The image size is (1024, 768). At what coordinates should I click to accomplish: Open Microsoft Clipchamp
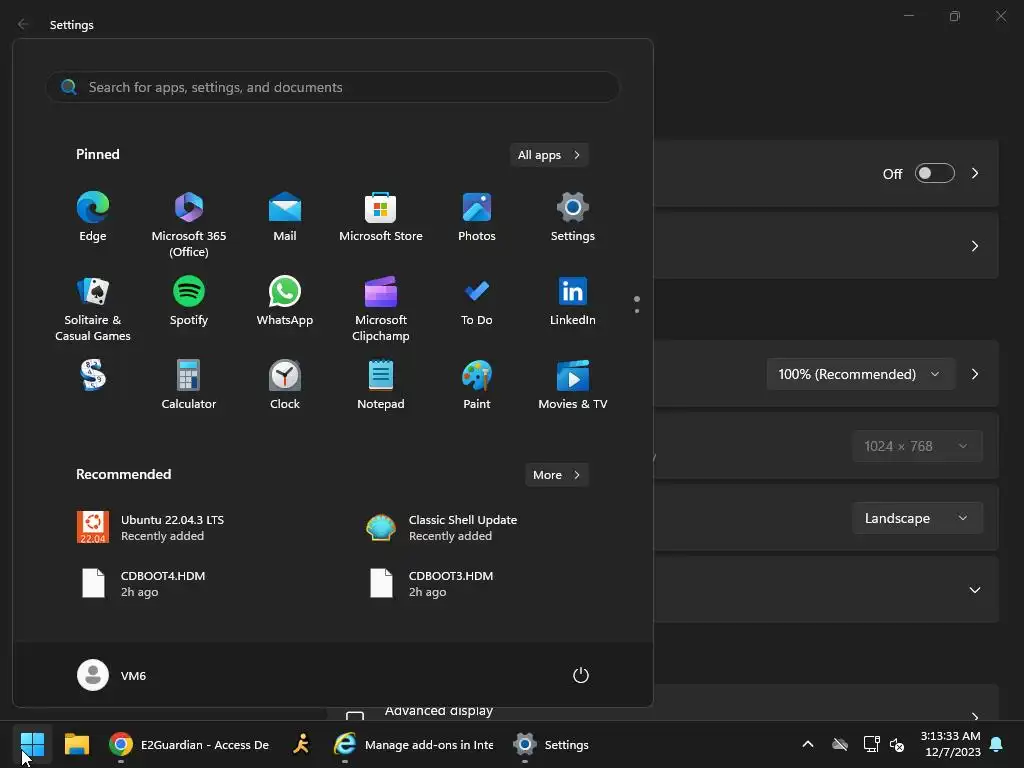click(381, 309)
